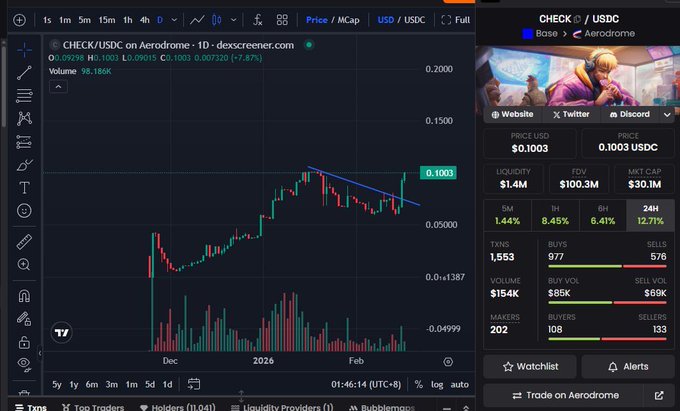Image resolution: width=680 pixels, height=411 pixels.
Task: Set range to 1d
Action: tap(167, 385)
